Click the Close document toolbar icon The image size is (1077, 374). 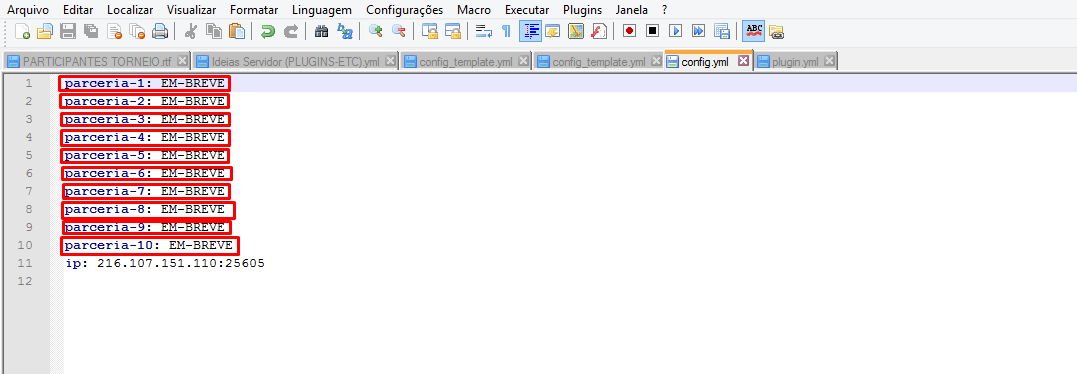114,31
